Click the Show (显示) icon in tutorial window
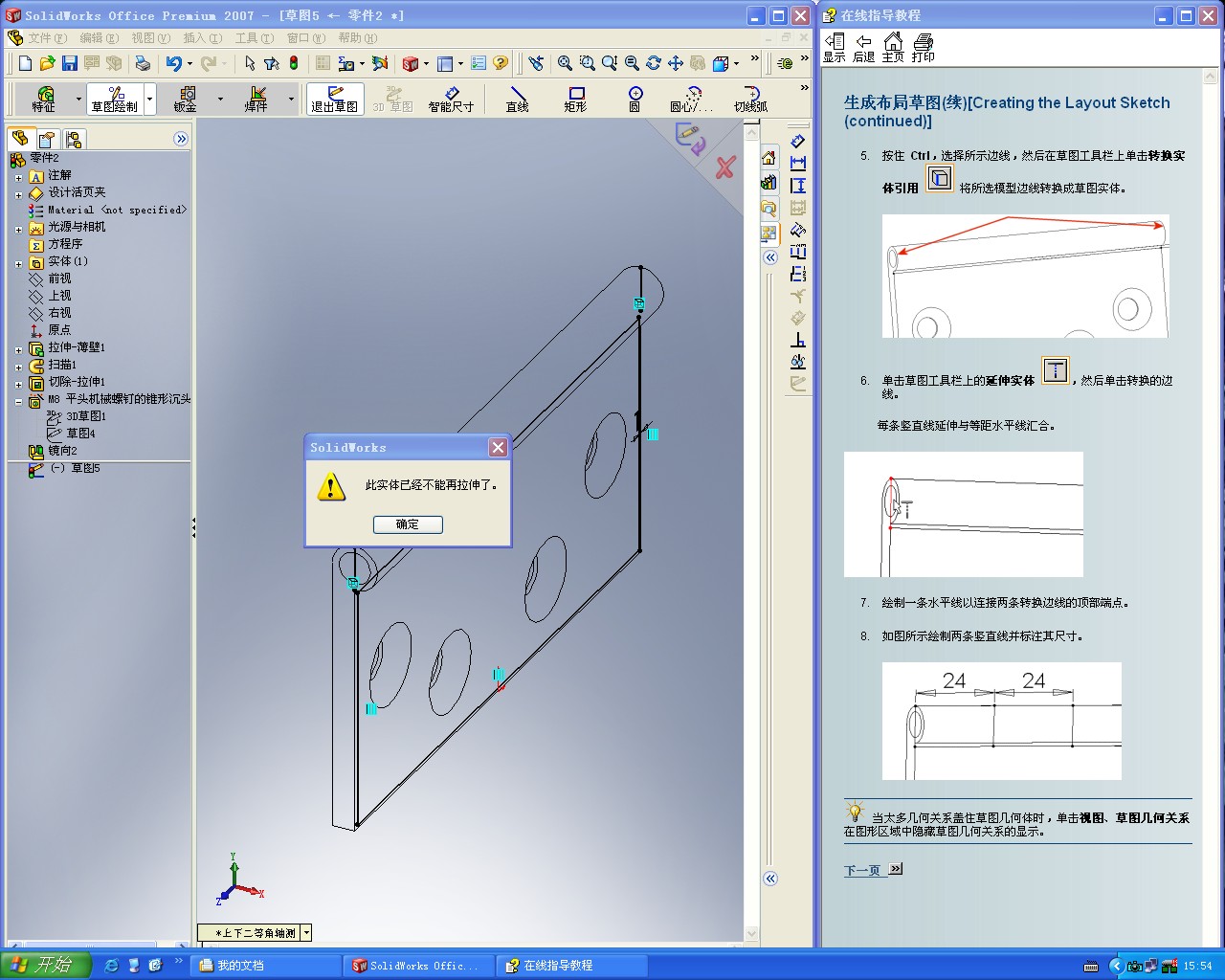 pyautogui.click(x=835, y=48)
